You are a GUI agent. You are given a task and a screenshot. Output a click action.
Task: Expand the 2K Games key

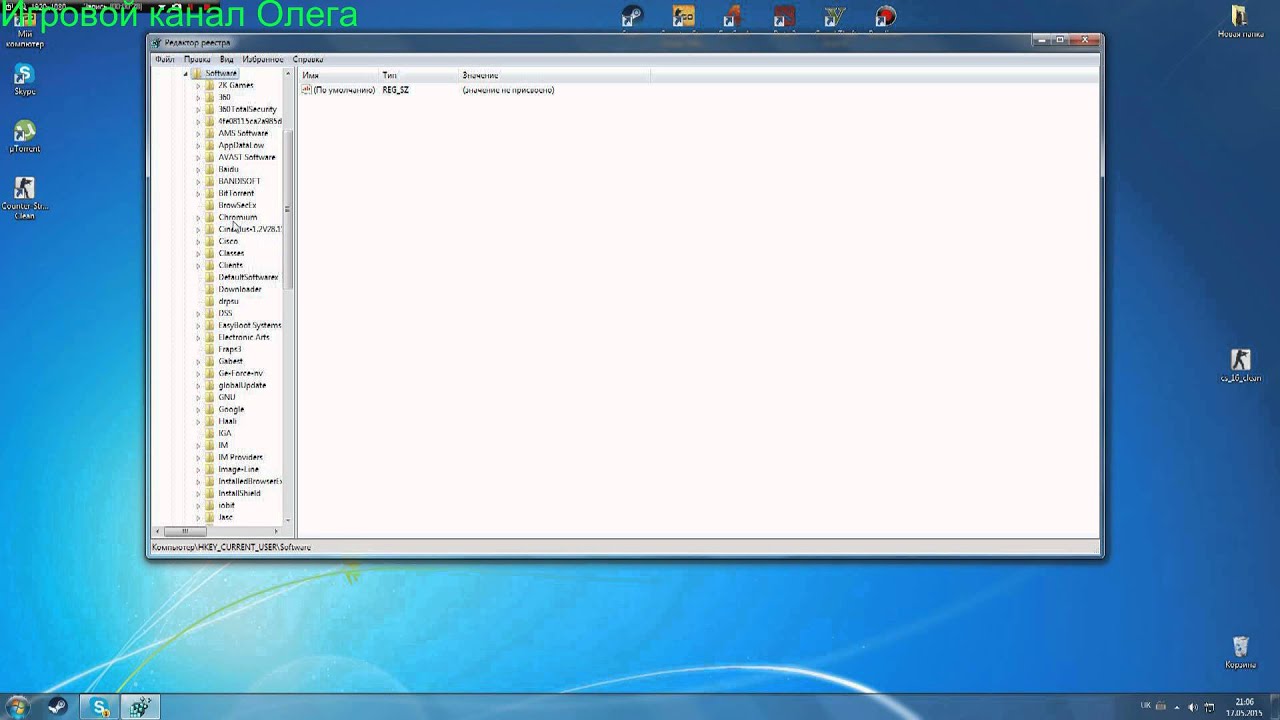point(198,85)
